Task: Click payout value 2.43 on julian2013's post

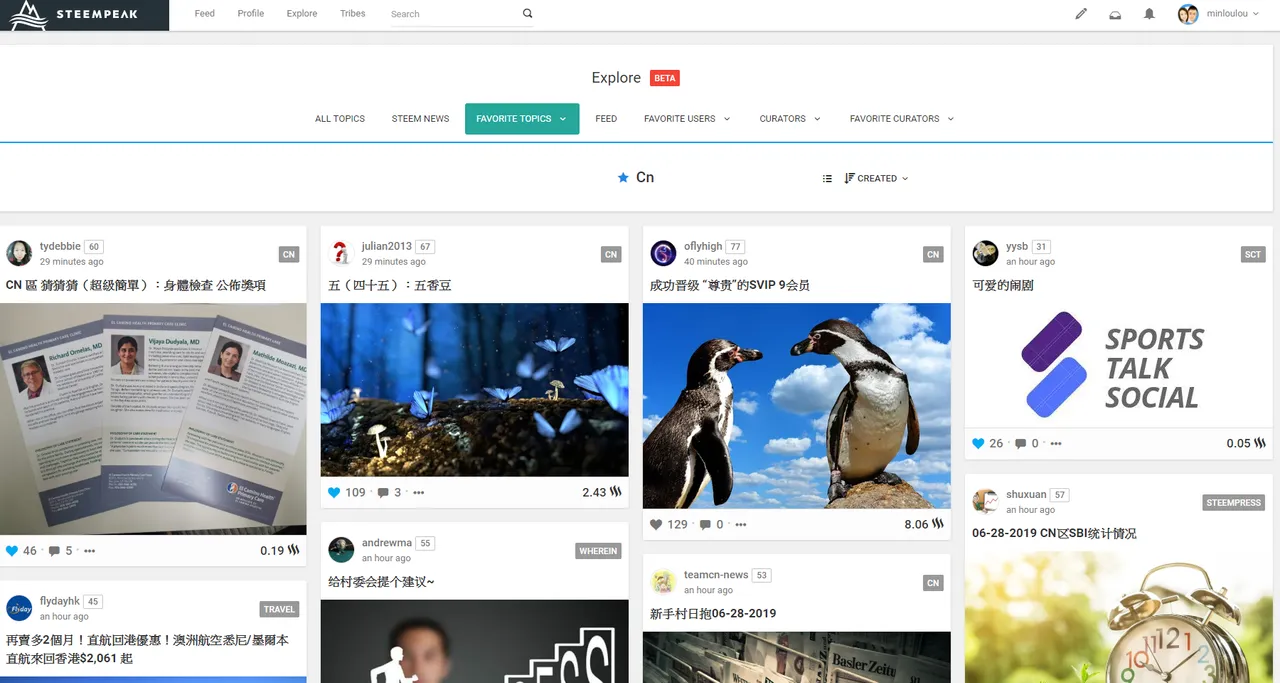Action: 594,492
